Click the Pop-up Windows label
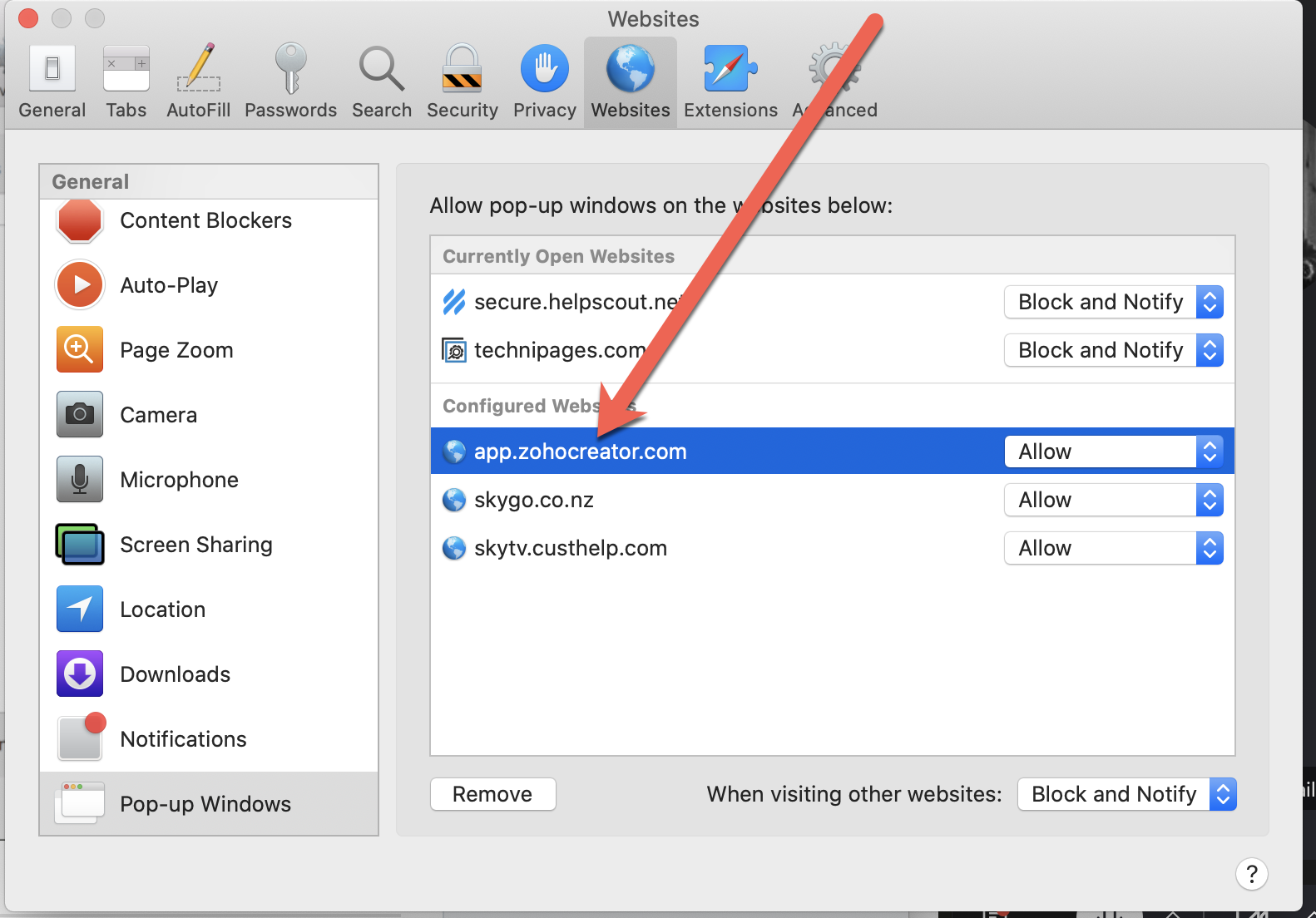Viewport: 1316px width, 918px height. click(x=205, y=804)
